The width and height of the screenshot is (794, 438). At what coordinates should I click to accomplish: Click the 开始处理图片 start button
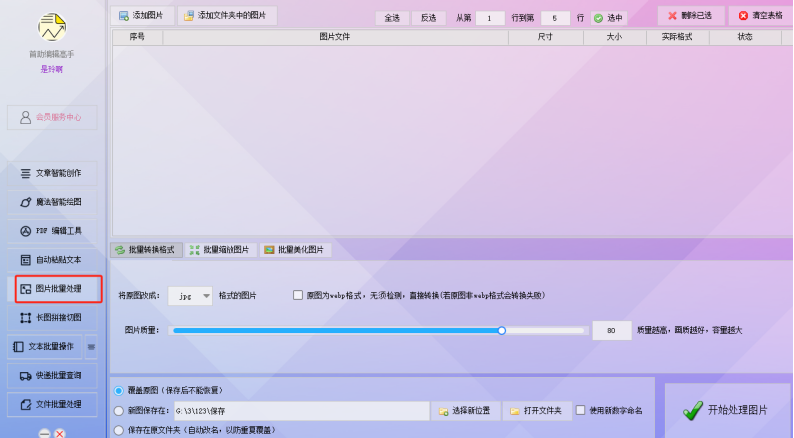(726, 410)
